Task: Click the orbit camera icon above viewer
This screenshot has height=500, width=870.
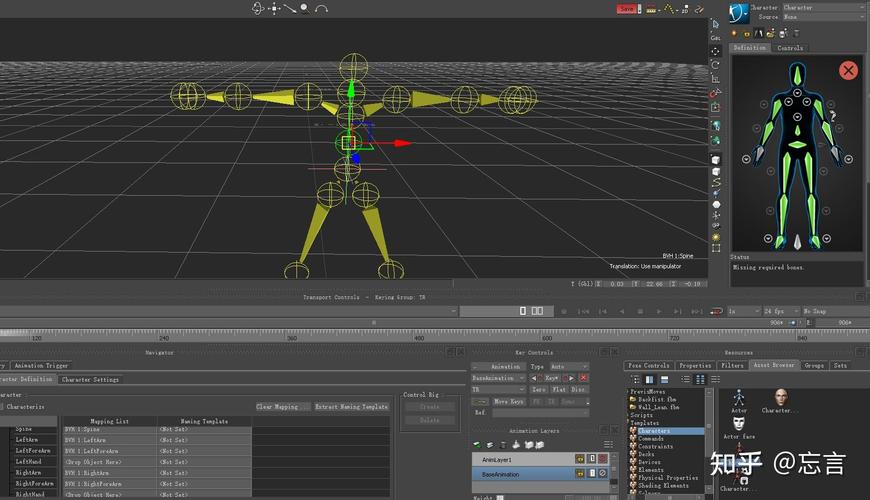Action: tap(257, 8)
